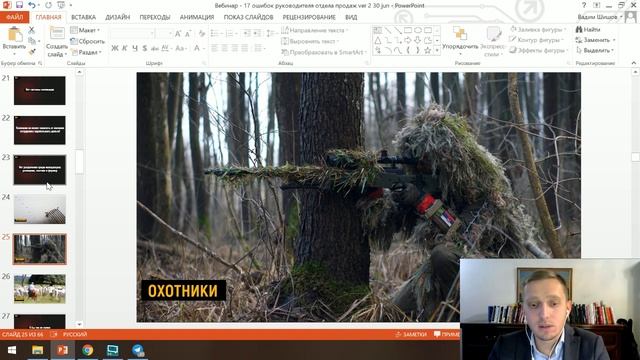640x360 pixels.
Task: Click the Эффекты фигуры shape effects button
Action: coord(538,50)
